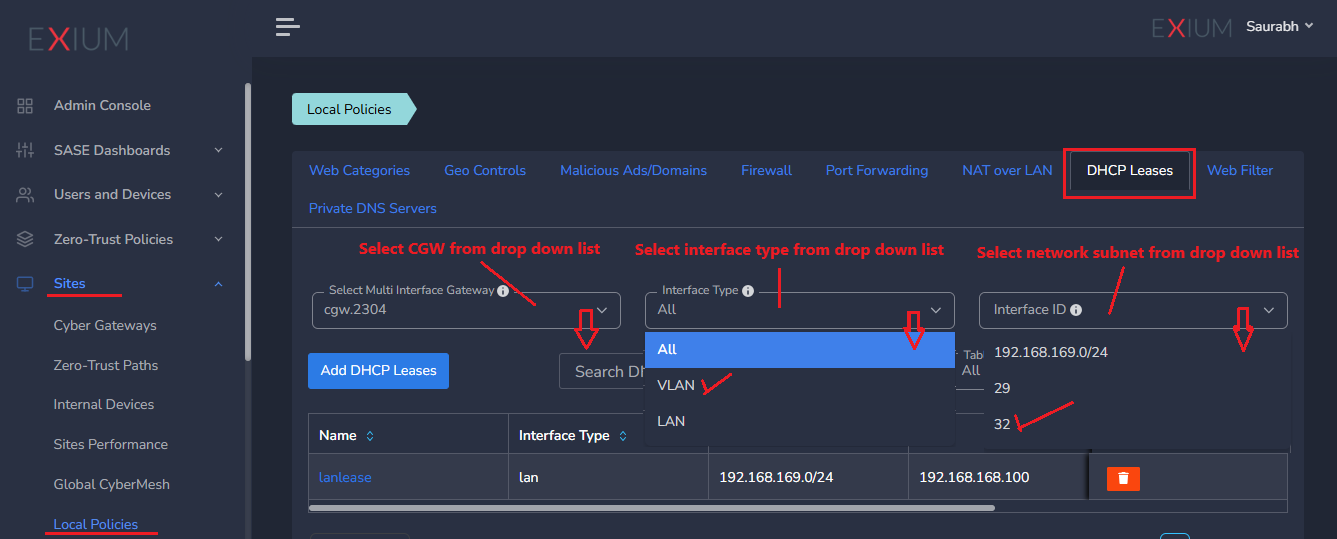Screen dimensions: 1337x539
Task: Click the hamburger menu icon
Action: [288, 27]
